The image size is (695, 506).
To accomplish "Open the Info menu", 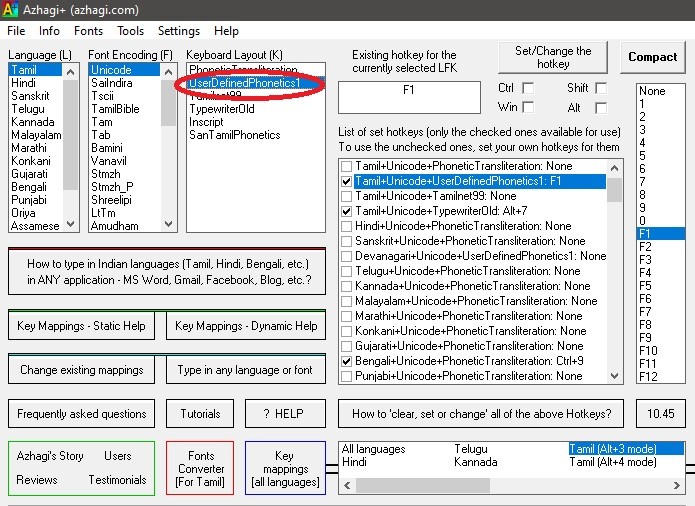I will (49, 31).
